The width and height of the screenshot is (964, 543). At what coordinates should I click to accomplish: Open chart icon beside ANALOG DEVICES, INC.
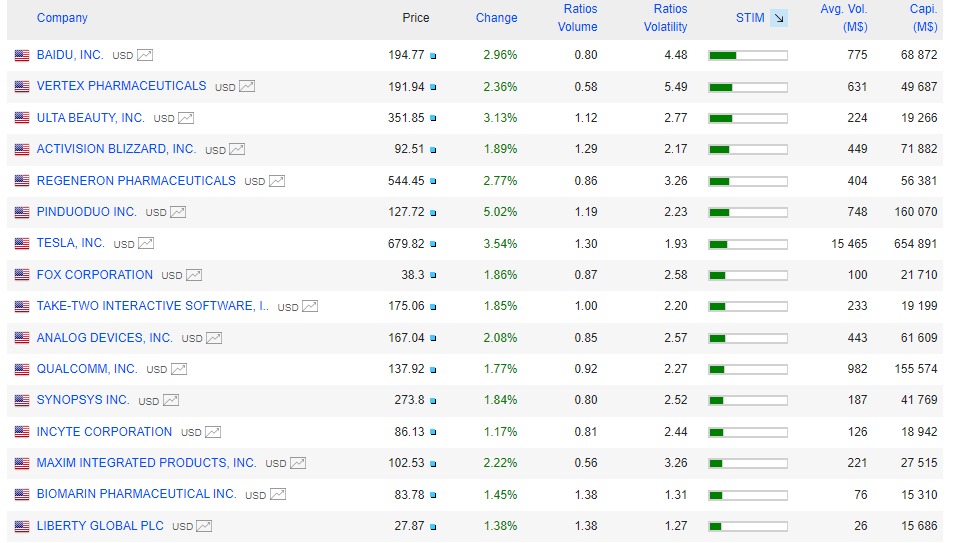[214, 338]
